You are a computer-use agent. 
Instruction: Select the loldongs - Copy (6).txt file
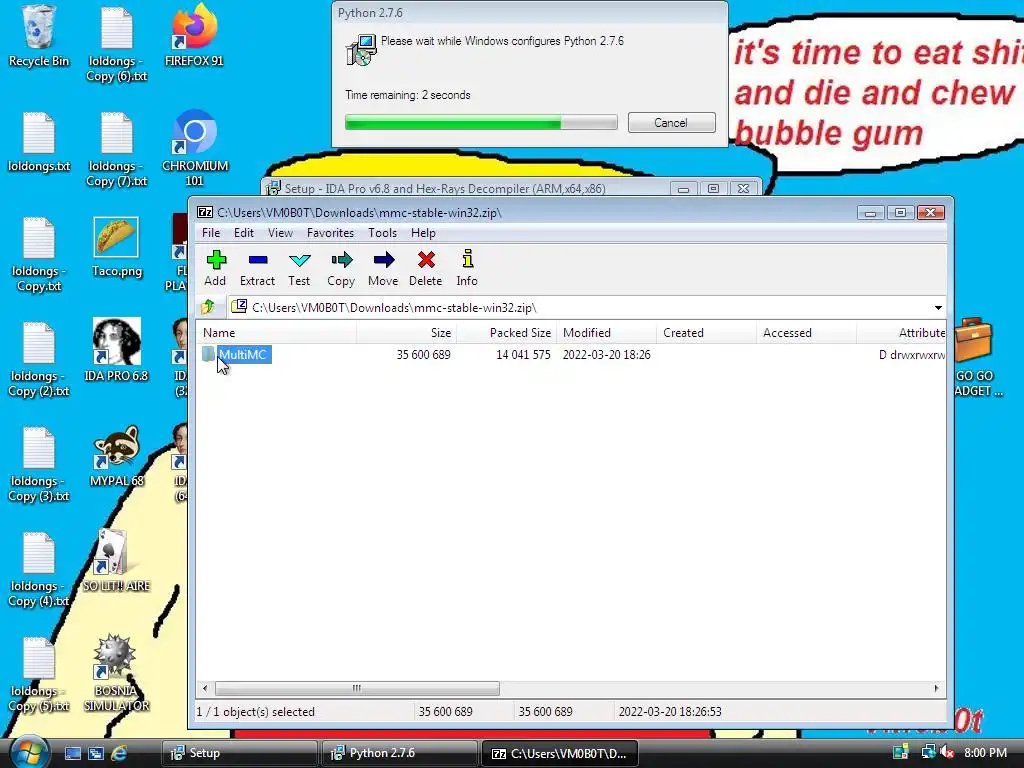[117, 44]
